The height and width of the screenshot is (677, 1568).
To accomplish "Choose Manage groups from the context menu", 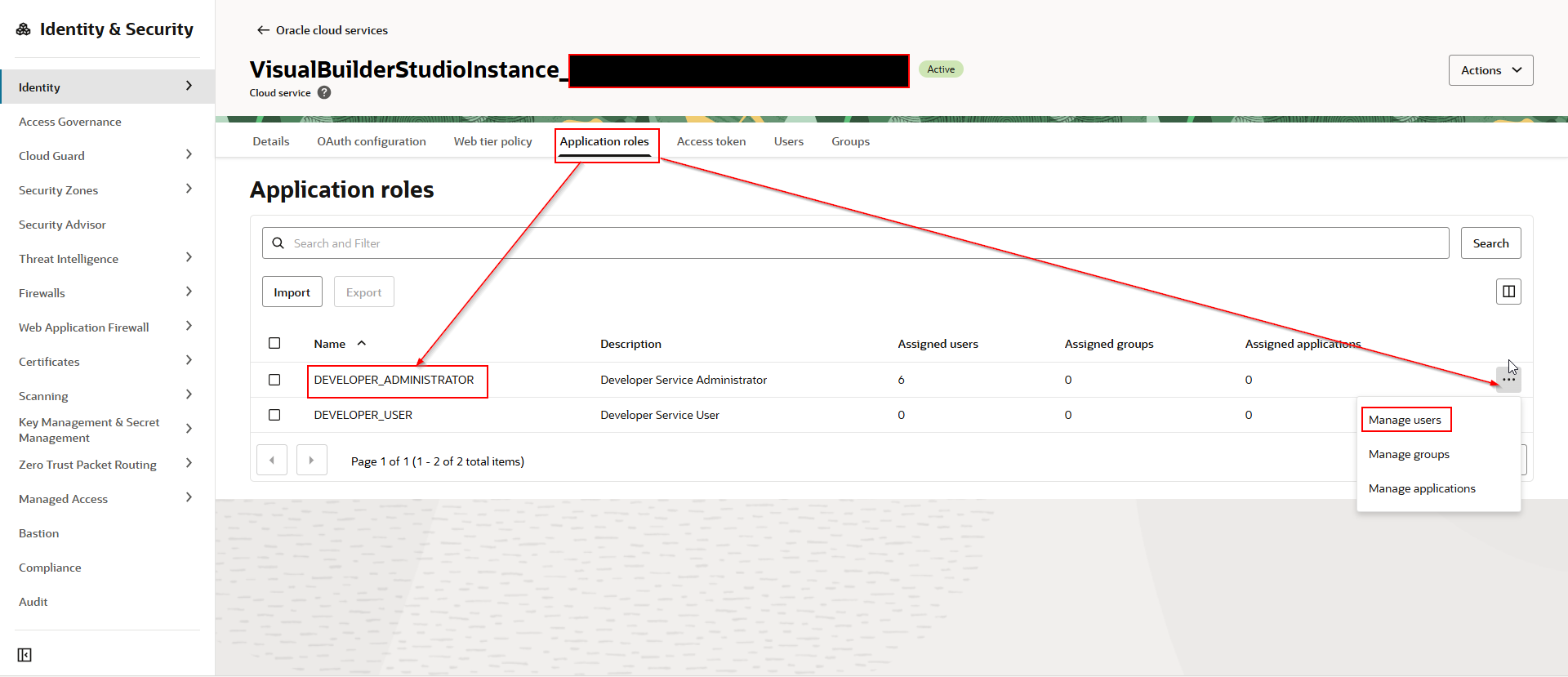I will pyautogui.click(x=1409, y=454).
